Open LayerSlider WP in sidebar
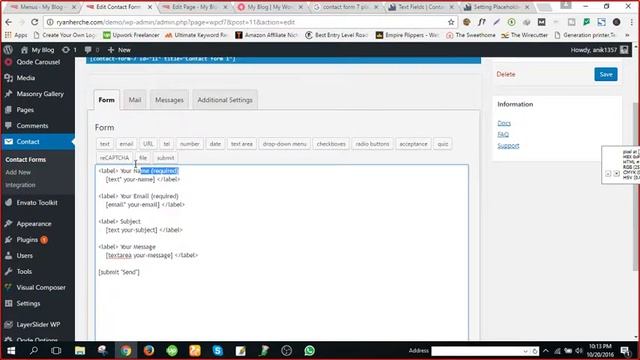Screen dimensions: 640x360 (38, 324)
